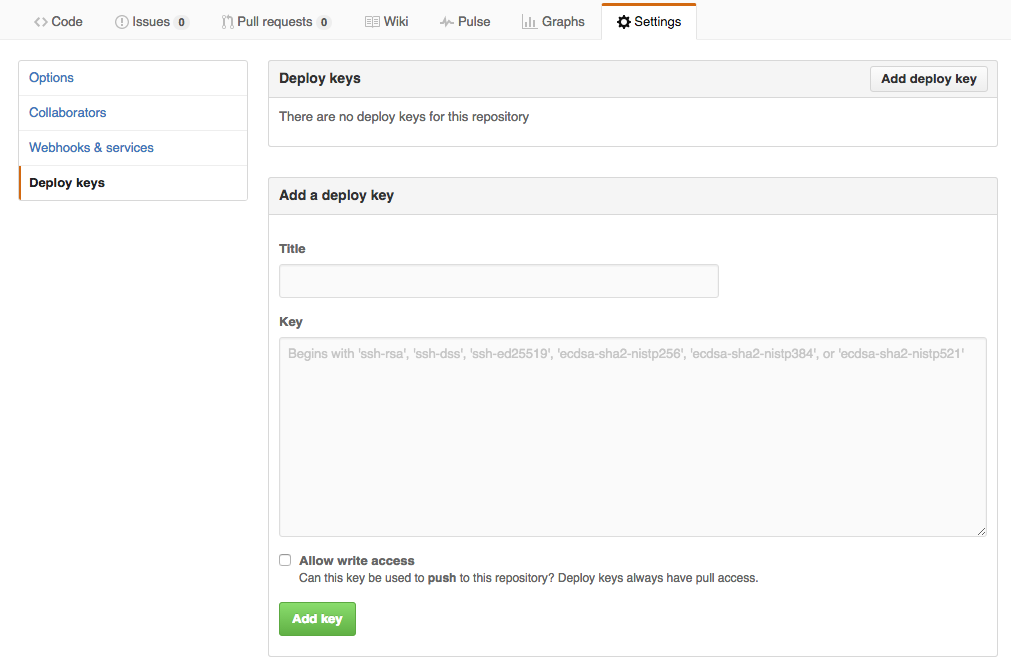Open the Webhooks & services section
This screenshot has width=1011, height=671.
91,148
